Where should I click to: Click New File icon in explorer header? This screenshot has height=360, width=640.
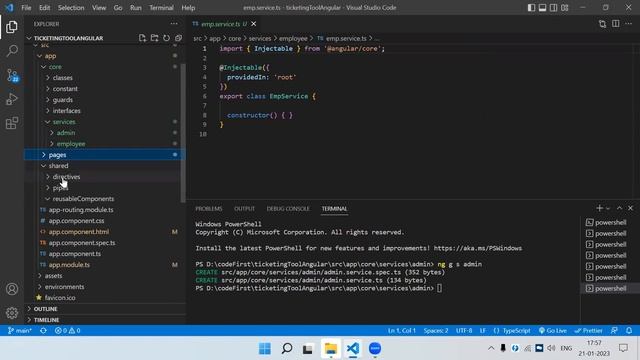pos(142,38)
